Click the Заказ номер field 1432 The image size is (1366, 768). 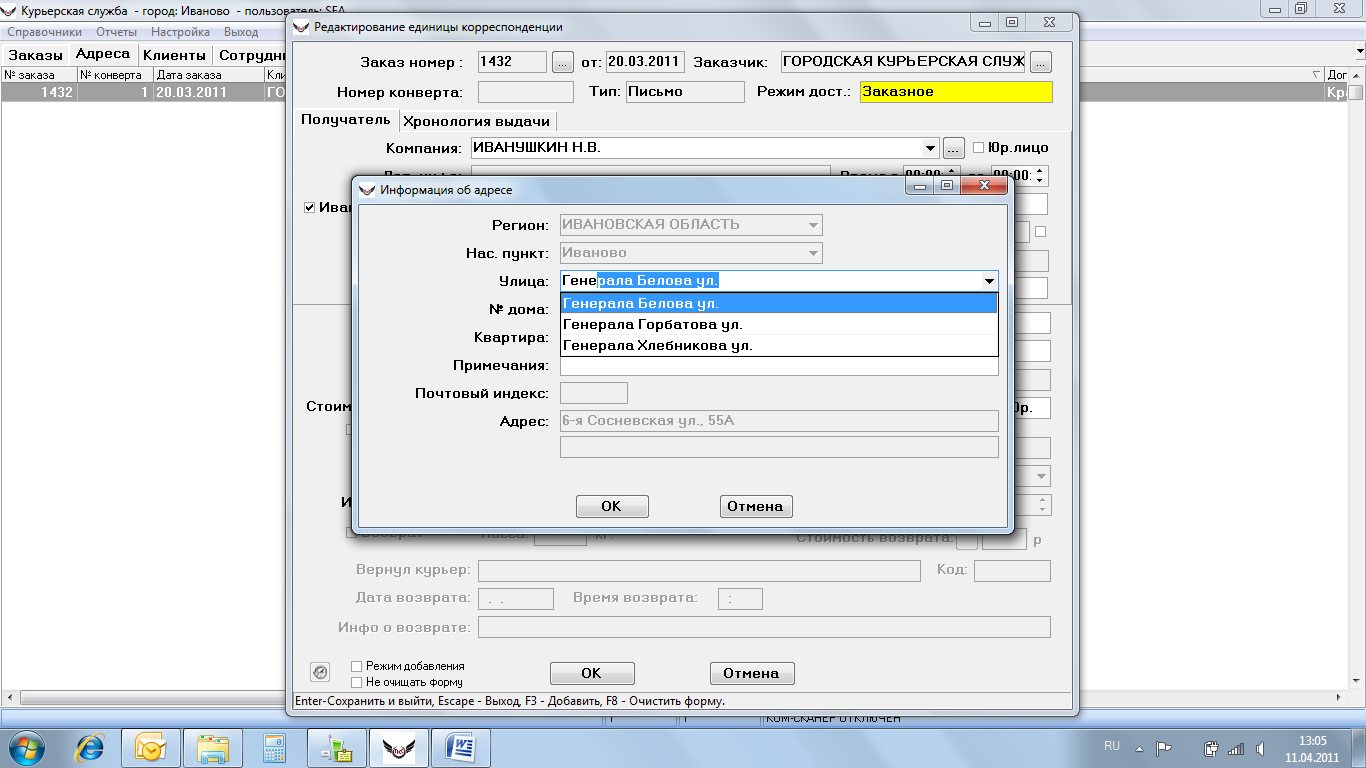(512, 62)
